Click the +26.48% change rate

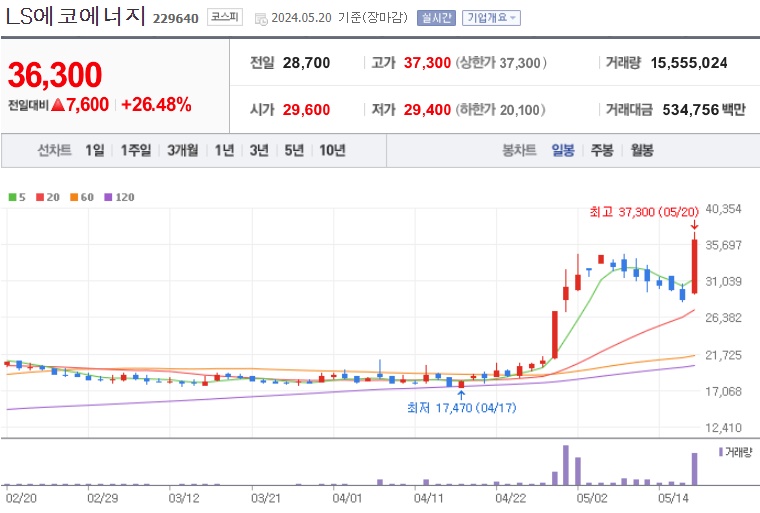156,105
